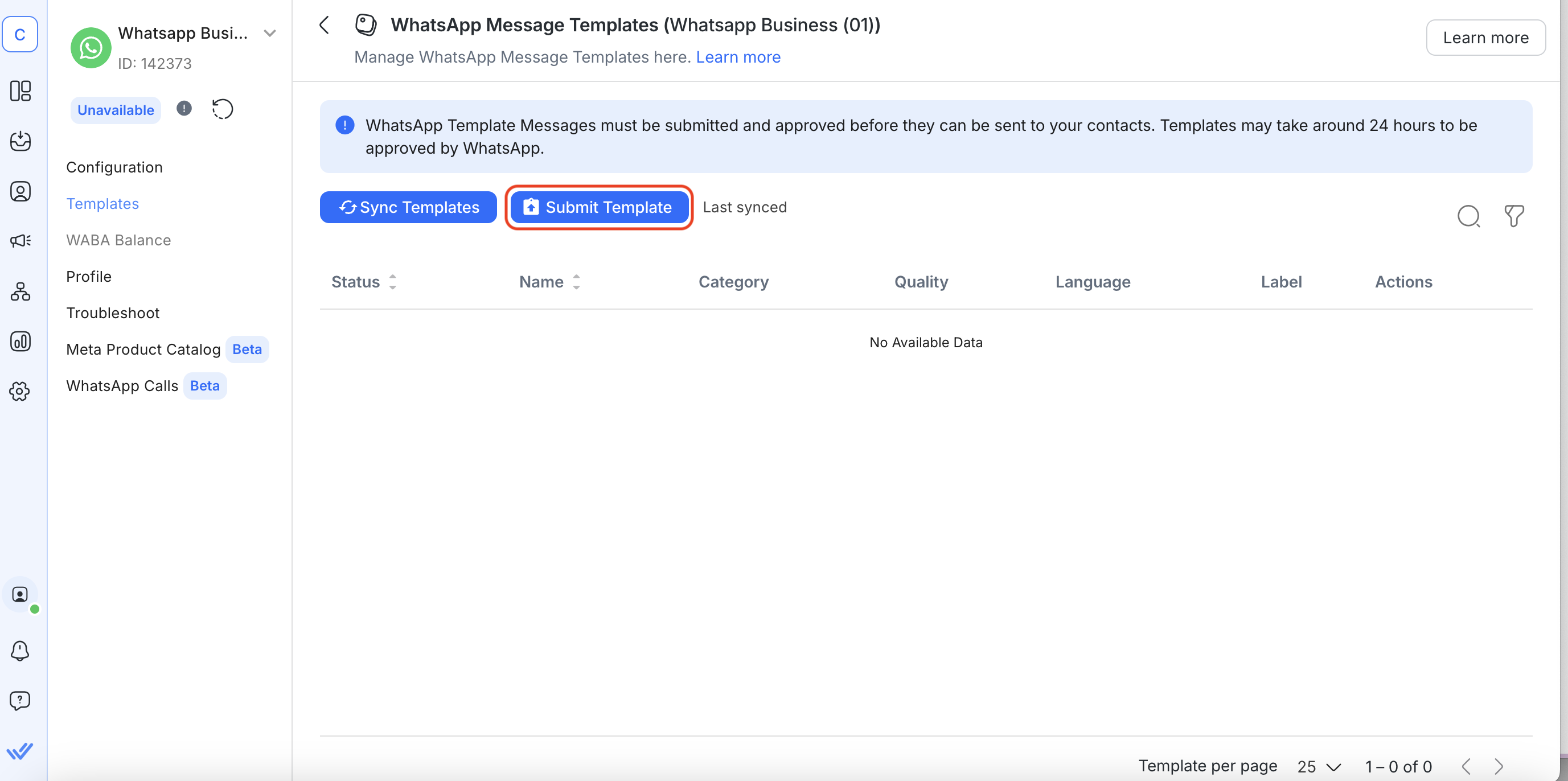
Task: Open the notifications bell icon
Action: [x=20, y=650]
